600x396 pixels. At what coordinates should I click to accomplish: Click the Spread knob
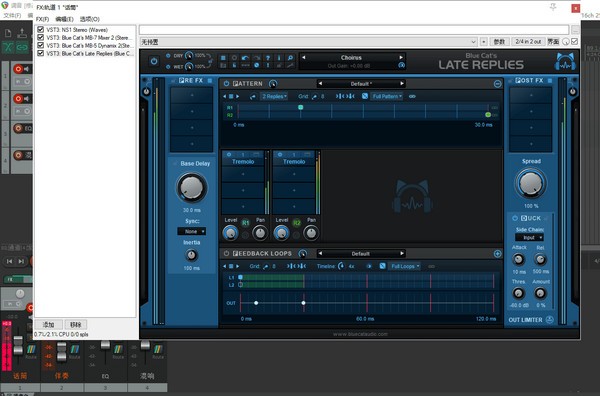pos(531,184)
